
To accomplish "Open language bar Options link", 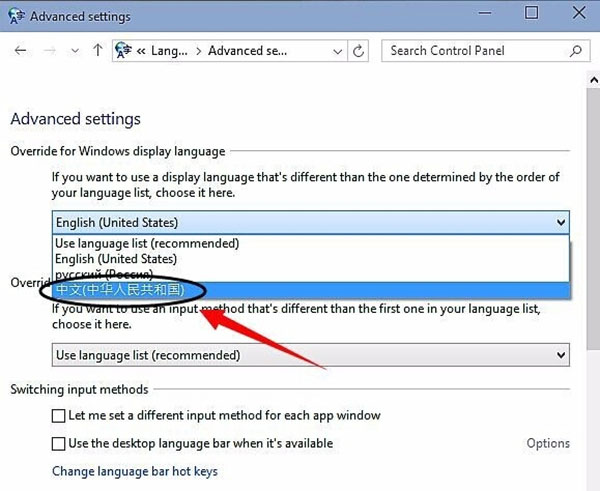I will pyautogui.click(x=548, y=443).
